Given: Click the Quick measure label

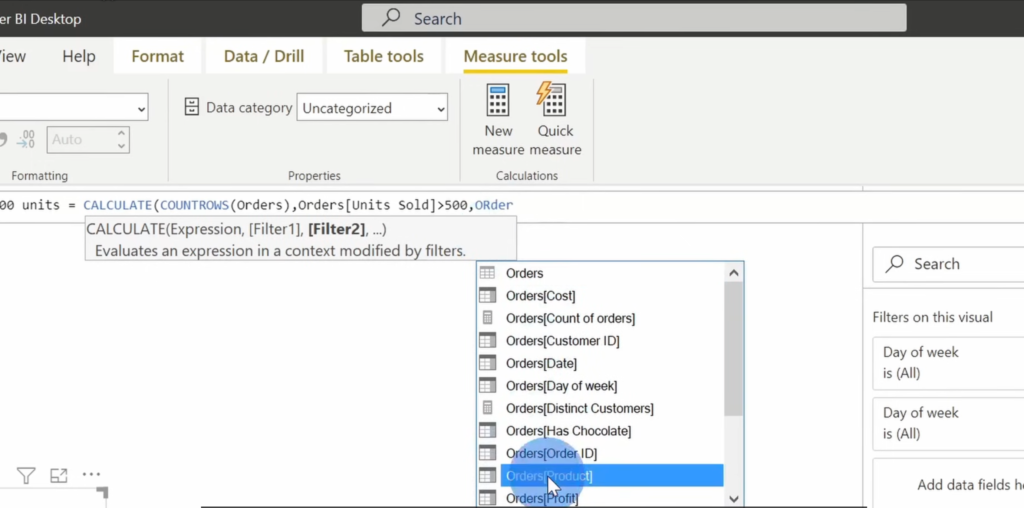Looking at the screenshot, I should pos(555,140).
